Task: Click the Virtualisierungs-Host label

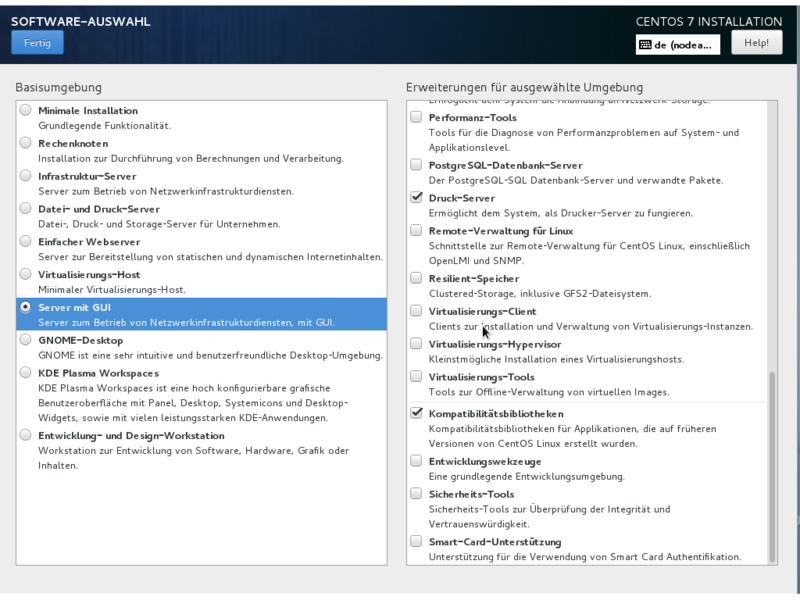Action: click(x=89, y=275)
